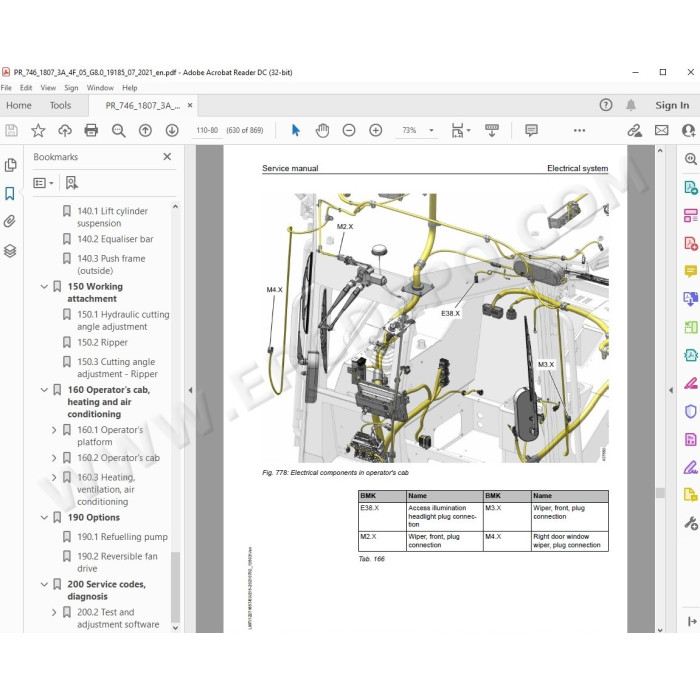Collapse the 200 Service codes bookmark

44,584
